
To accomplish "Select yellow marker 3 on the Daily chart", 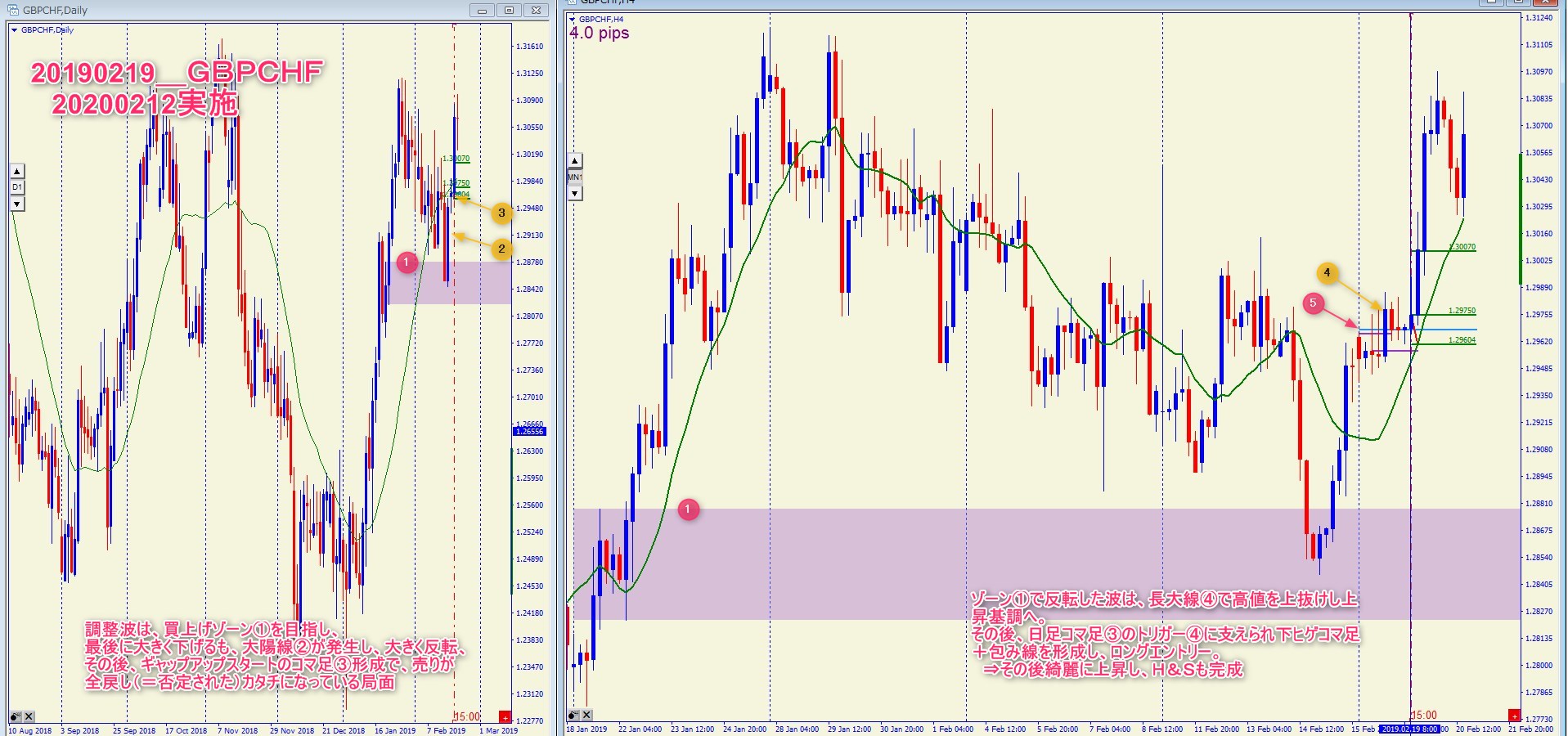I will [x=501, y=213].
